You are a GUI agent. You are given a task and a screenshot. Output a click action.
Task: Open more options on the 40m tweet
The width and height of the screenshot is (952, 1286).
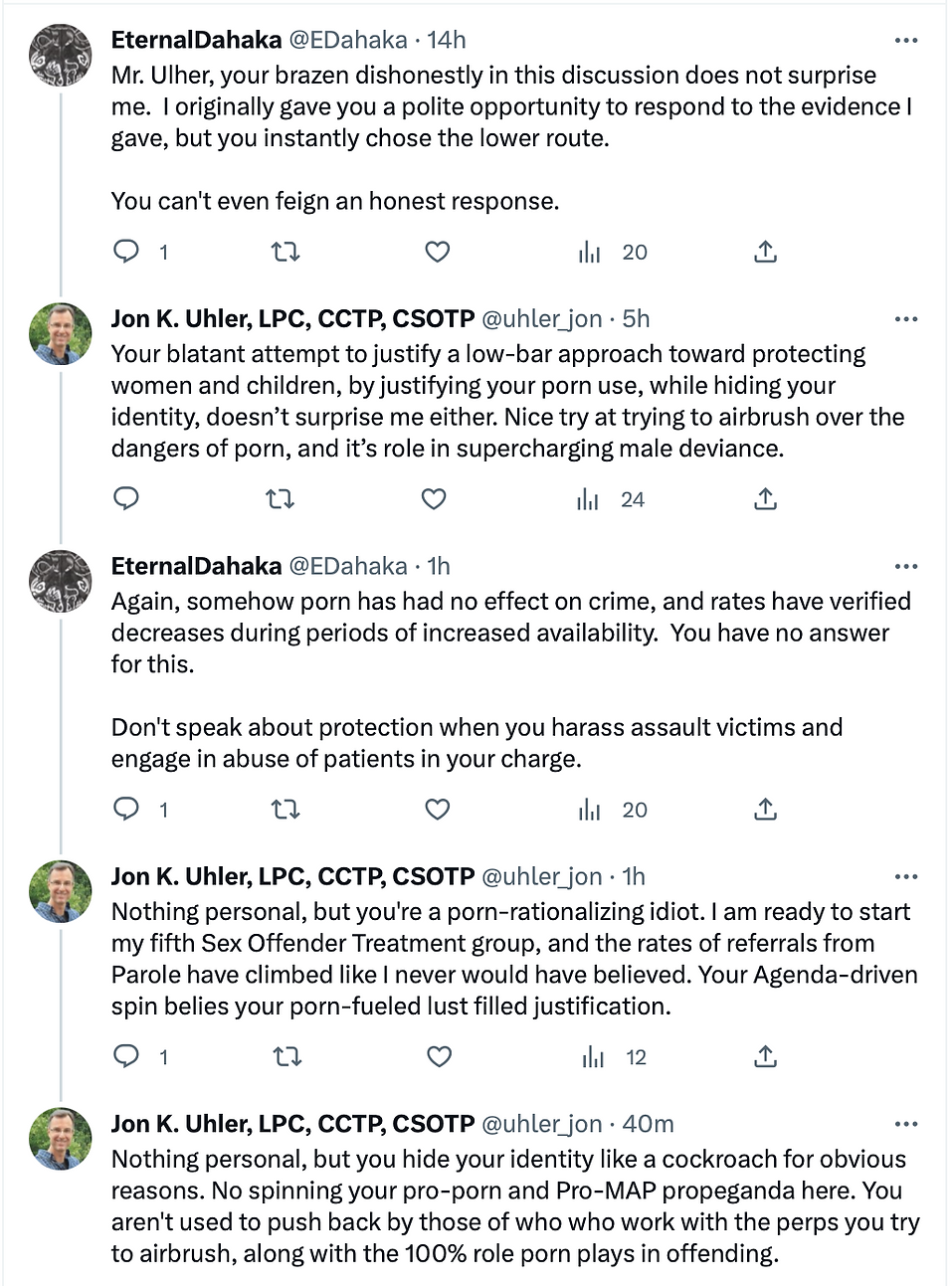pos(906,1124)
